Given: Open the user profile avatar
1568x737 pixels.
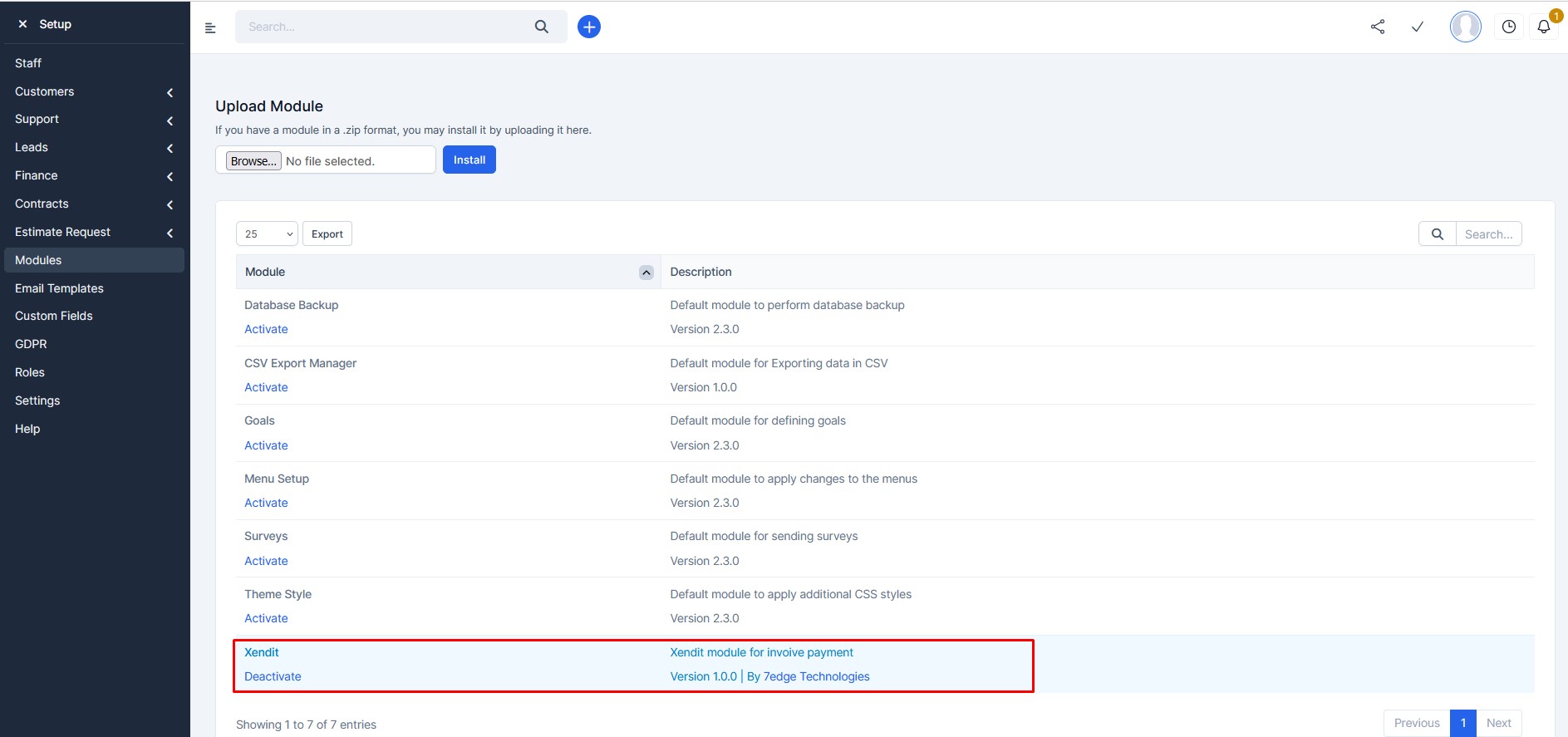Looking at the screenshot, I should point(1466,27).
